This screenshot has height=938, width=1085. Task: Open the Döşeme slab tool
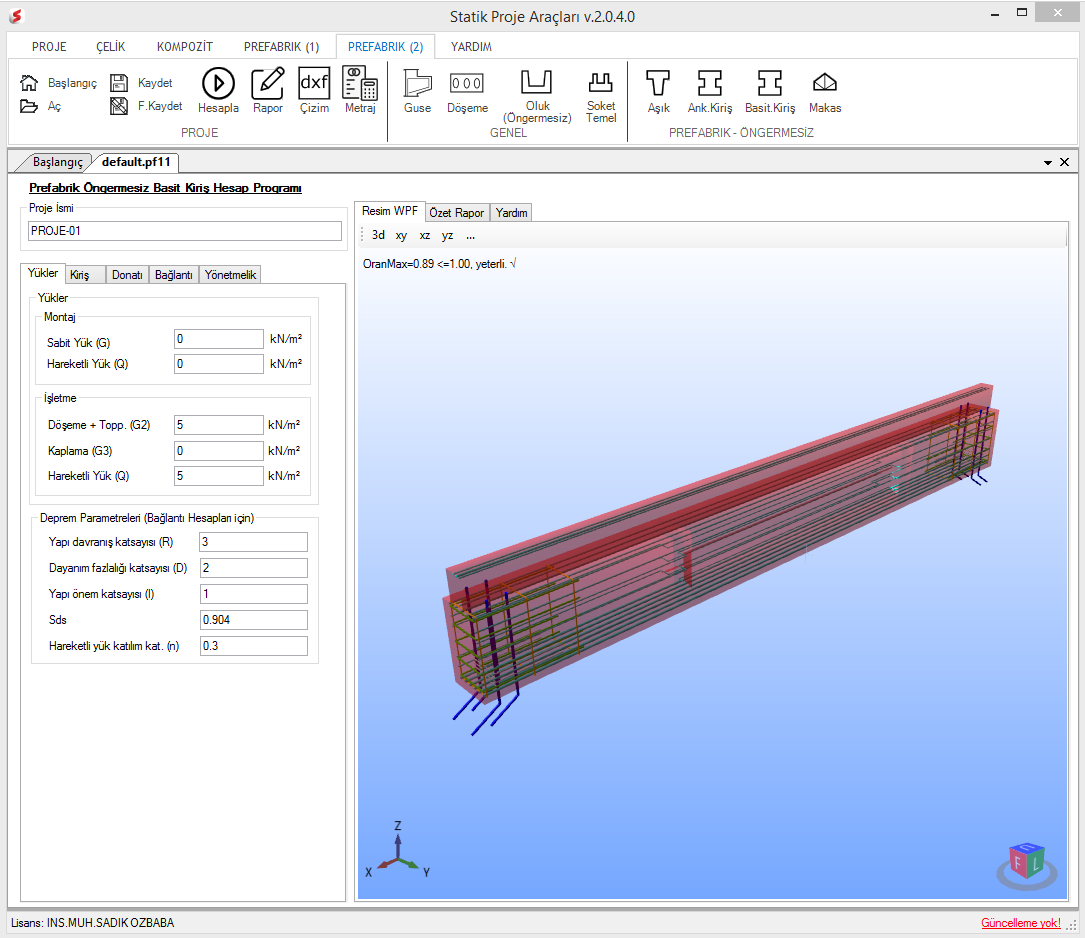[x=467, y=91]
